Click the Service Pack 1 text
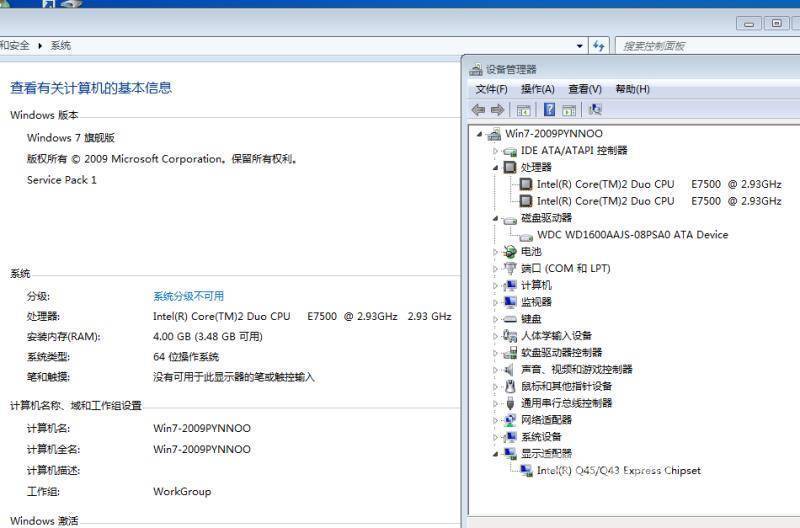This screenshot has width=800, height=528. [62, 180]
